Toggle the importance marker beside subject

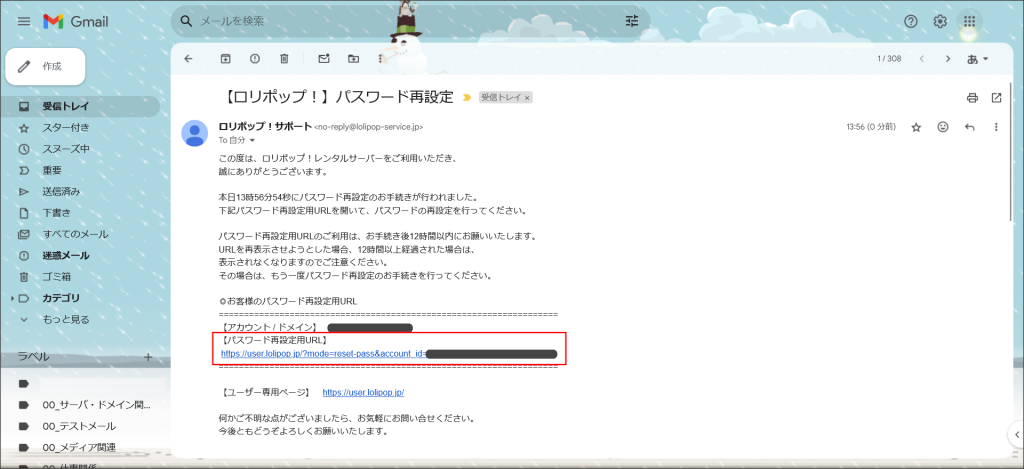(x=467, y=98)
